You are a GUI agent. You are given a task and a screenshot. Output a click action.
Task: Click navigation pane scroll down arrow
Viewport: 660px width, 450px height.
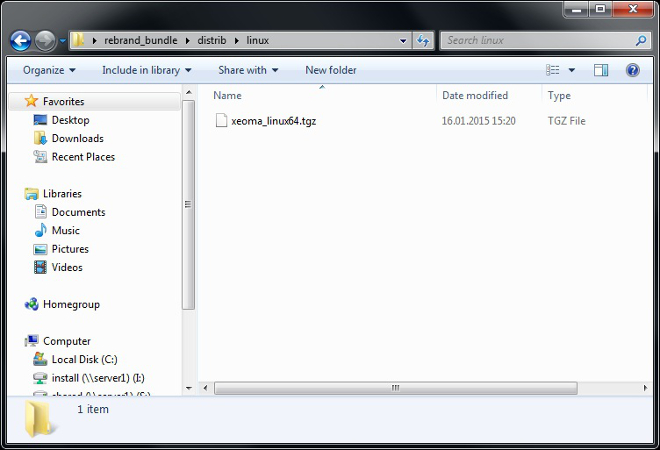tap(189, 388)
